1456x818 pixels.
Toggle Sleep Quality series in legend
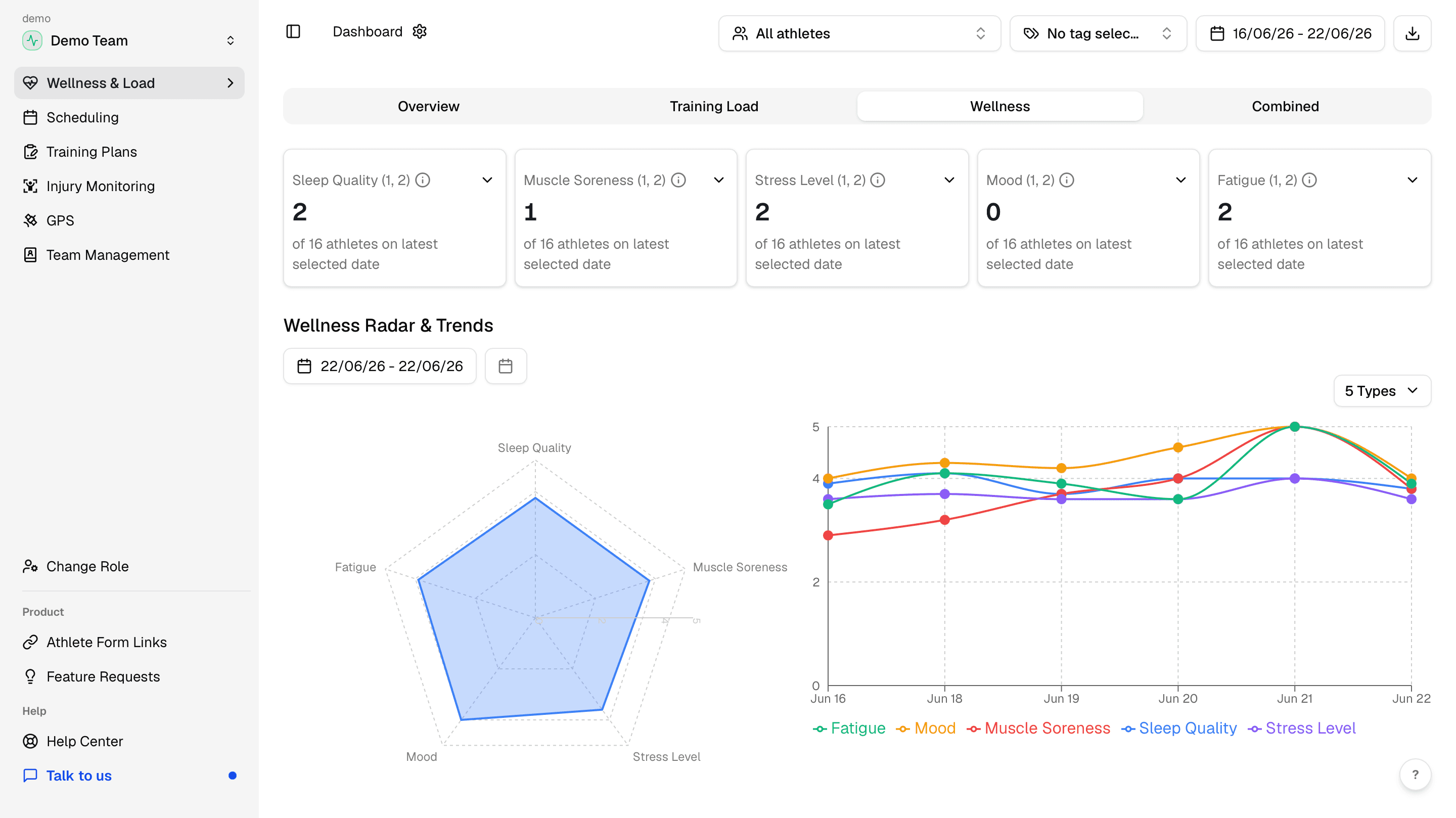pos(1179,728)
